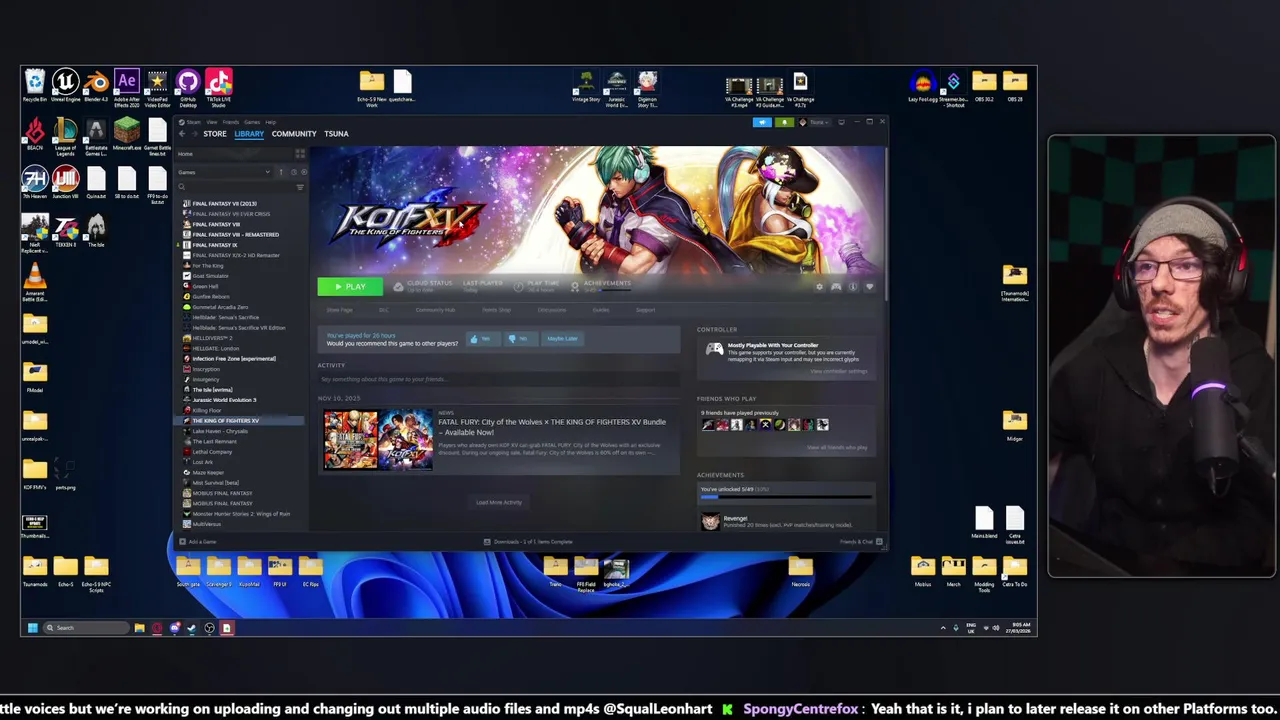Switch library home to grid view icon

click(300, 154)
